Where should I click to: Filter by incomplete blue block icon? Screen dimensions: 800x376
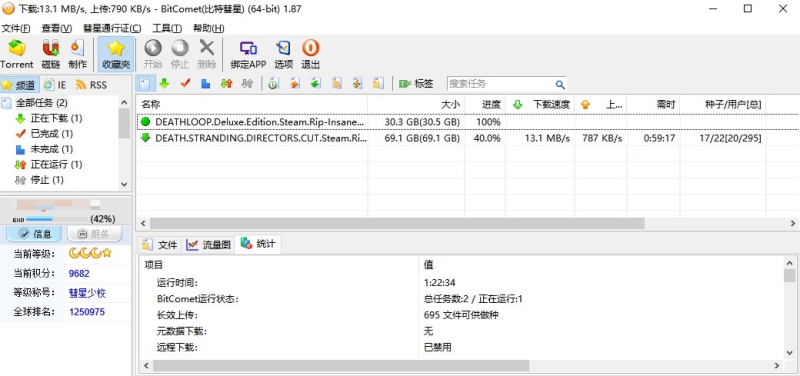[206, 84]
